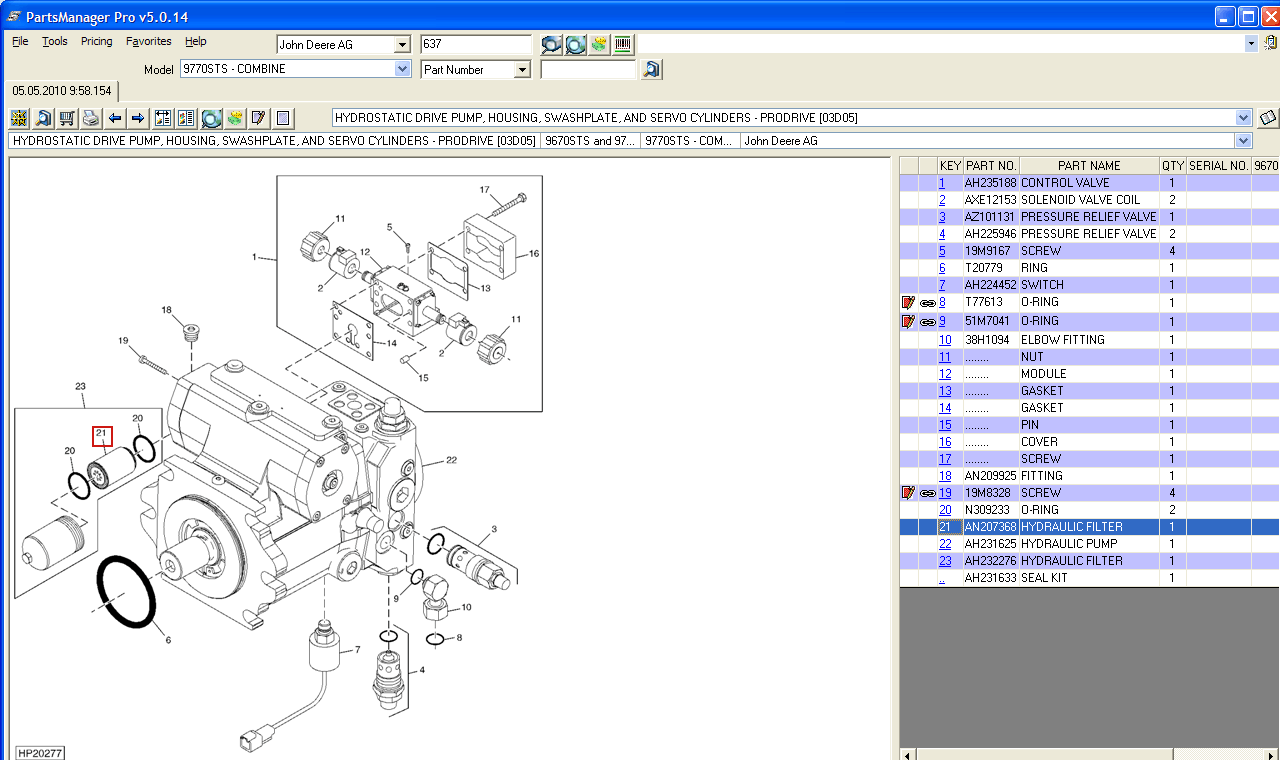
Task: Click the first split-layout icon after the arrows
Action: (x=163, y=118)
